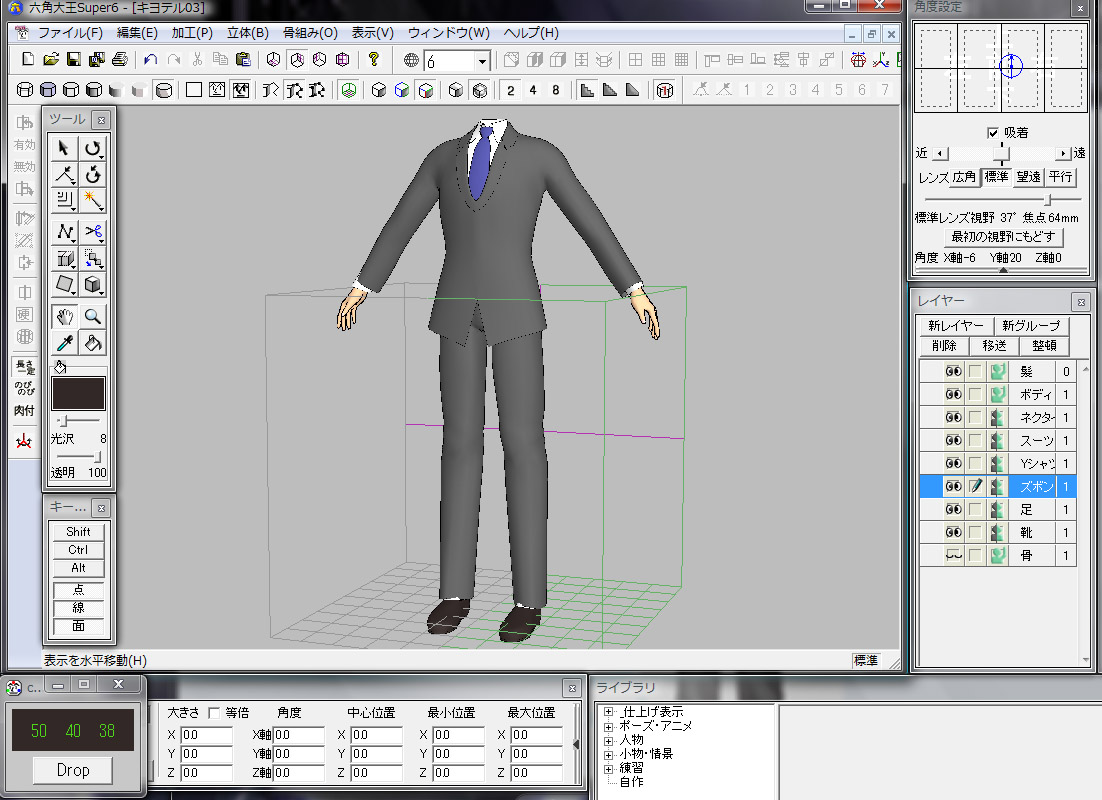1102x800 pixels.
Task: Click the save floppy disk icon
Action: tap(73, 60)
